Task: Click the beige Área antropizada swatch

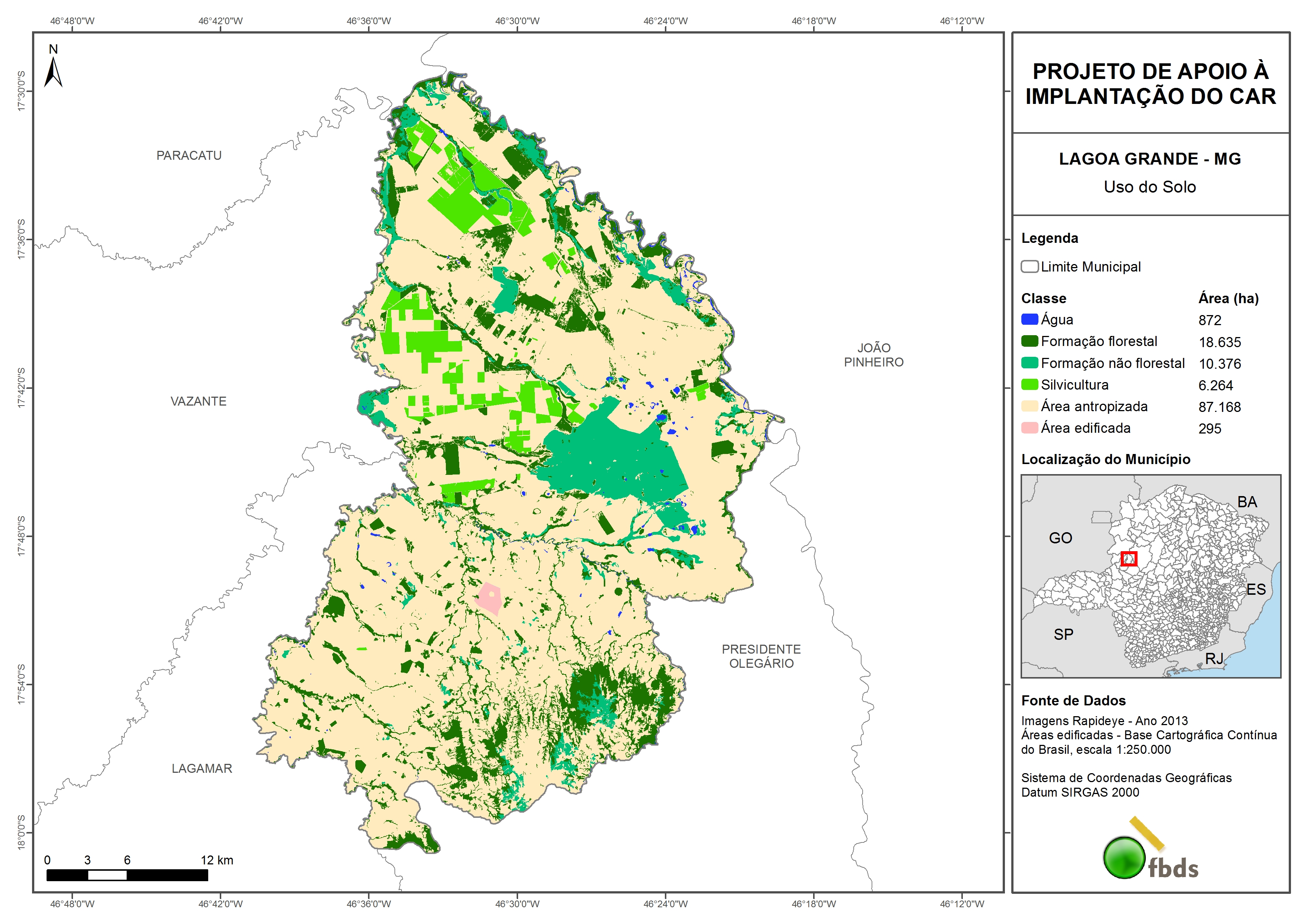Action: [x=1029, y=406]
